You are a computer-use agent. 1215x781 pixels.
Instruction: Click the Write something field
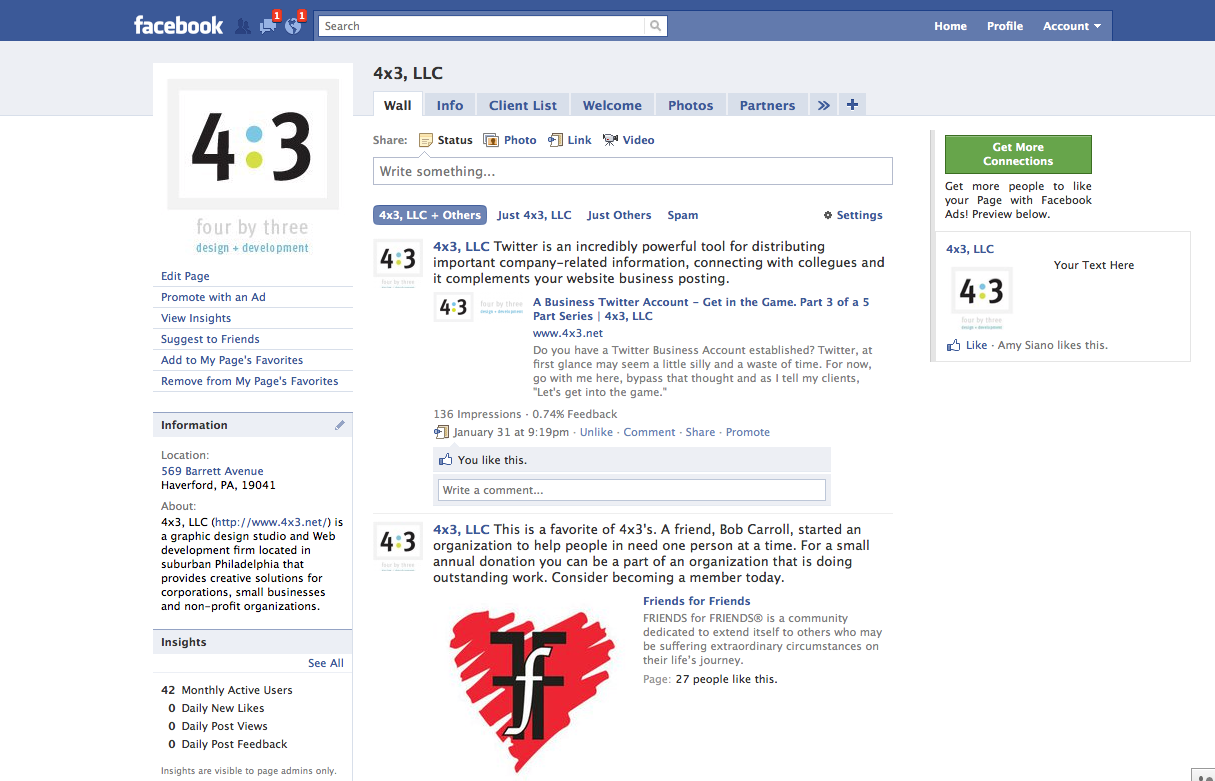coord(632,171)
